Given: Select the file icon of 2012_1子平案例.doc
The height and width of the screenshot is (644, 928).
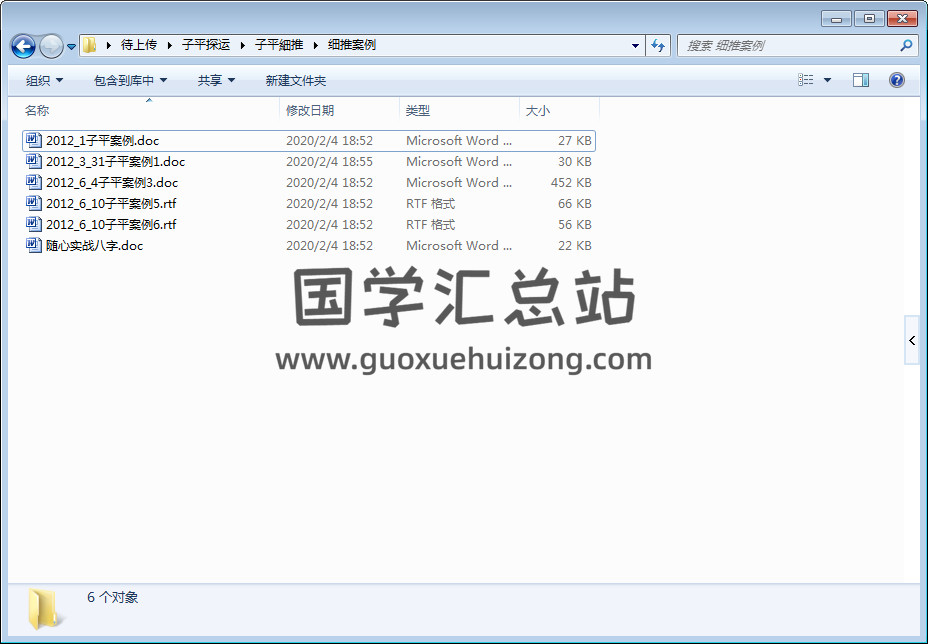Looking at the screenshot, I should click(34, 141).
